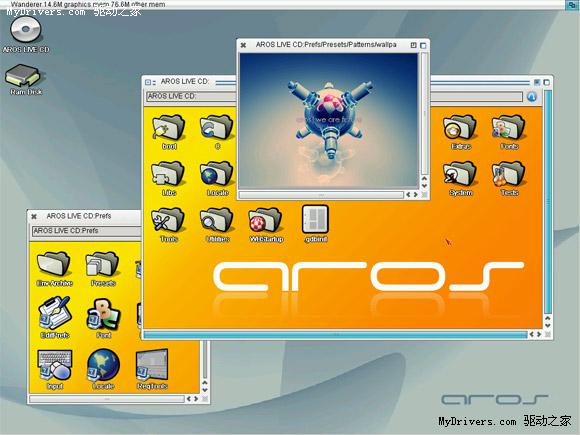Image resolution: width=580 pixels, height=435 pixels.
Task: Click the Prefs window horizontal scrollbar
Action: click(x=107, y=399)
